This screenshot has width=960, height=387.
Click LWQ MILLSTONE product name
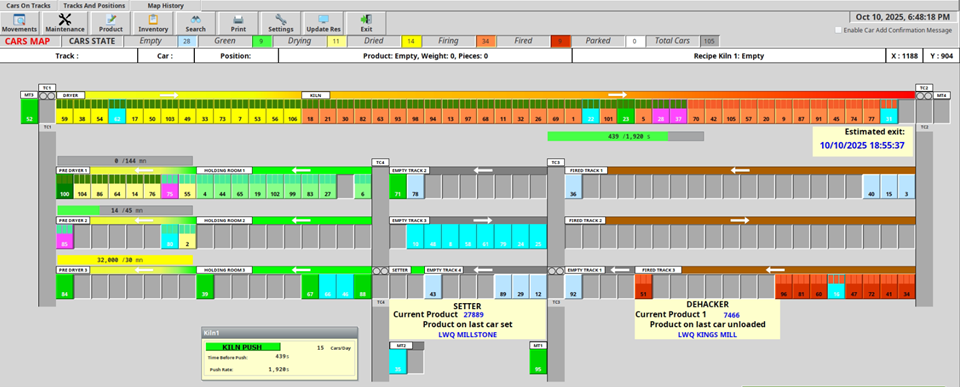[x=468, y=335]
